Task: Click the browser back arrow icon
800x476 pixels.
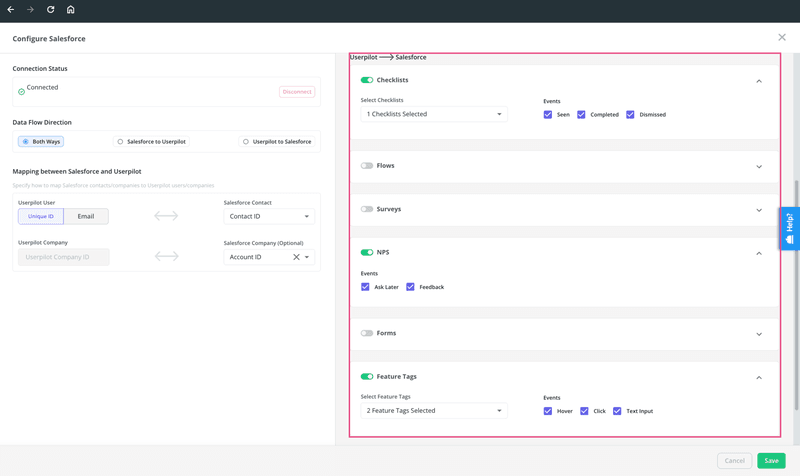Action: click(11, 10)
